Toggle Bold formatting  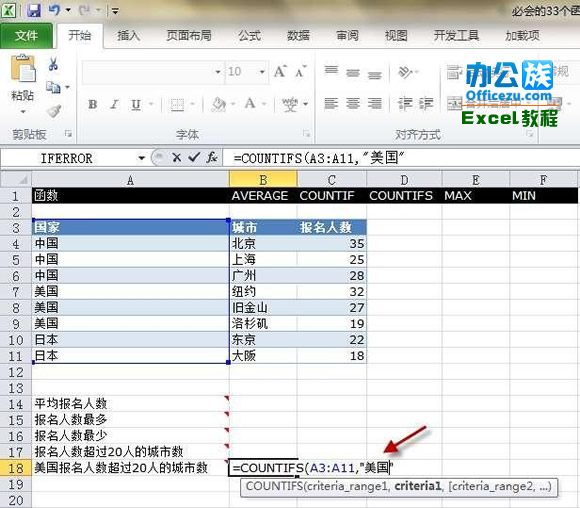[92, 105]
